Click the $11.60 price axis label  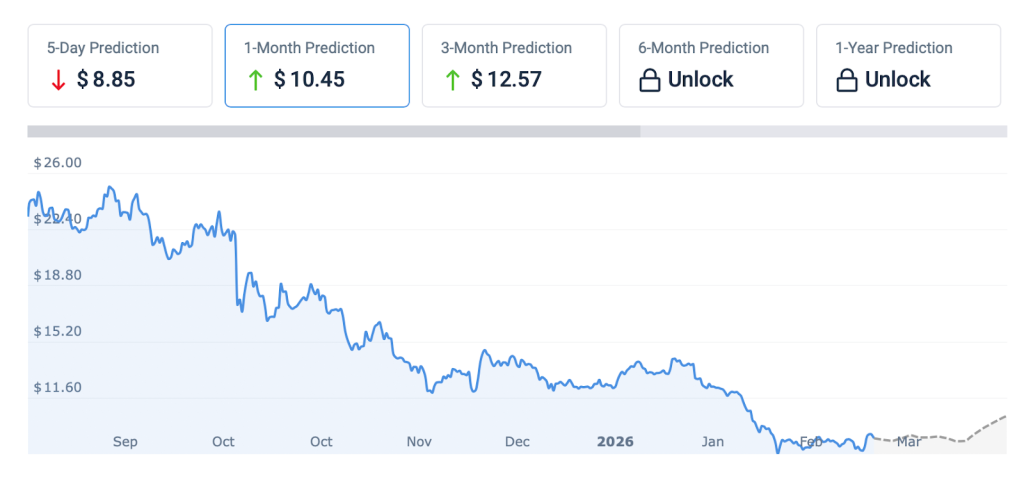click(58, 387)
